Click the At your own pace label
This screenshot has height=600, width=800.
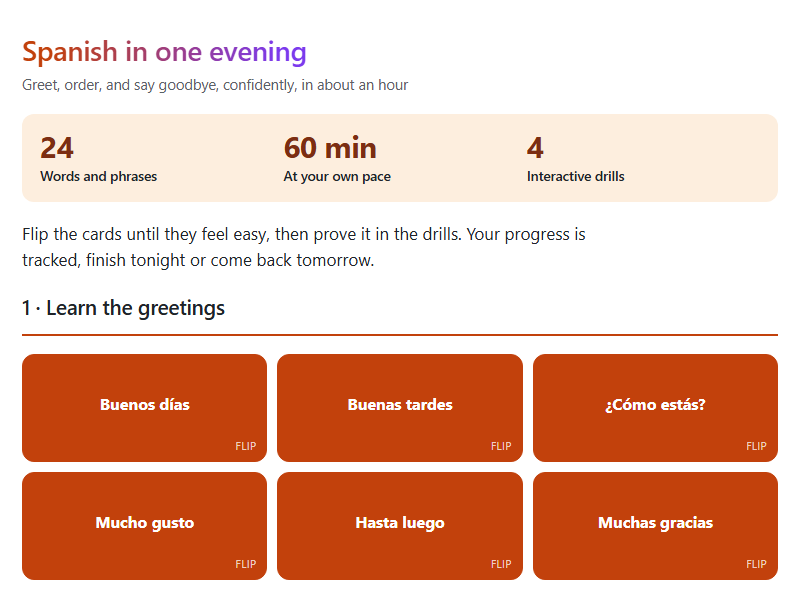(337, 177)
